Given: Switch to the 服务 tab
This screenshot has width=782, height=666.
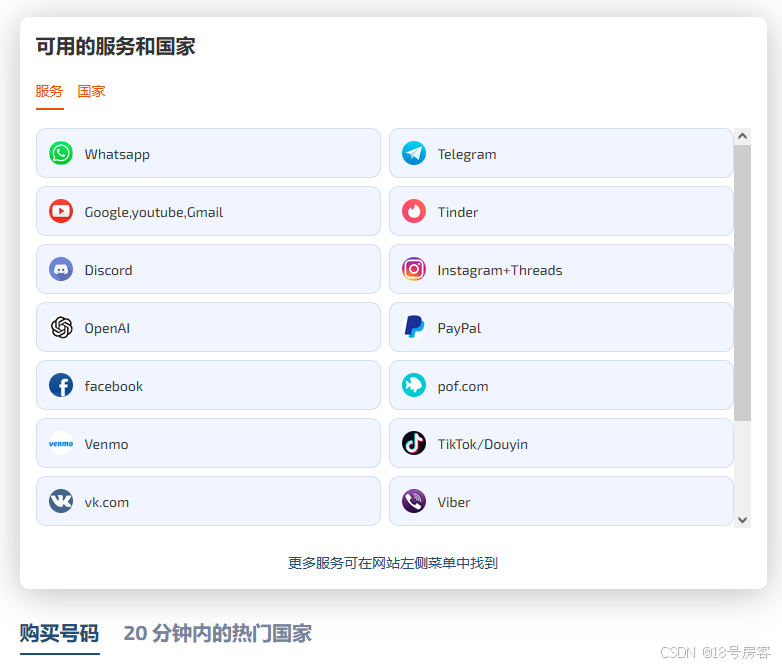Looking at the screenshot, I should pyautogui.click(x=49, y=91).
